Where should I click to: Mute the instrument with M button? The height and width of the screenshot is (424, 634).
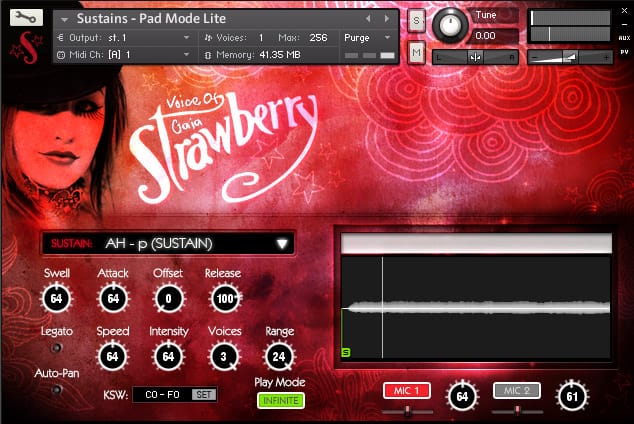tap(416, 53)
